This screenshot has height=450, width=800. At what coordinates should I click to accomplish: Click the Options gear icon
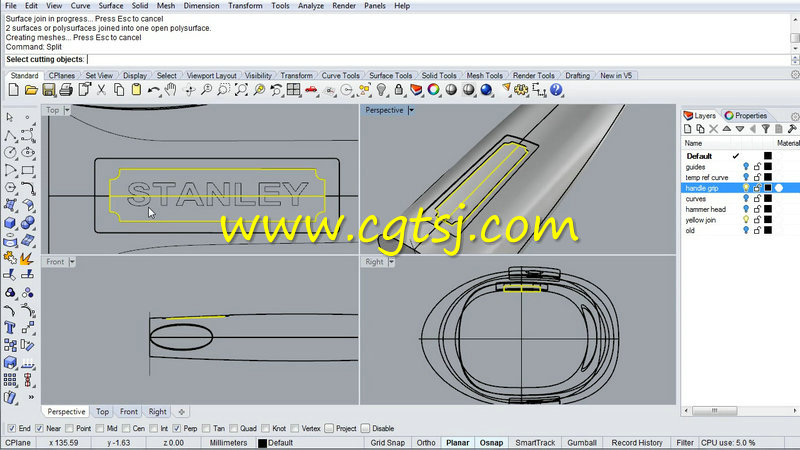click(x=521, y=90)
